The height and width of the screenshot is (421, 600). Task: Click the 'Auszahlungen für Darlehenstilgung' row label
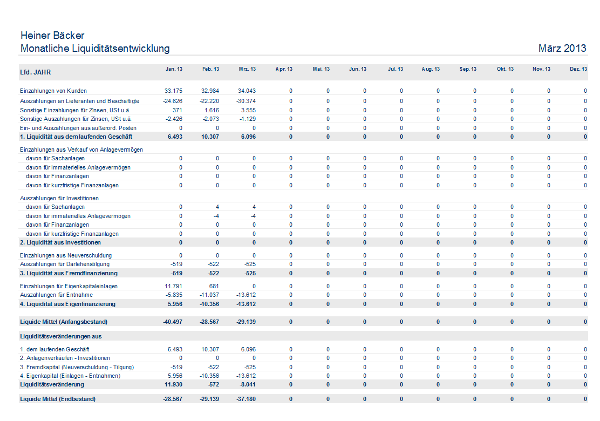click(65, 264)
